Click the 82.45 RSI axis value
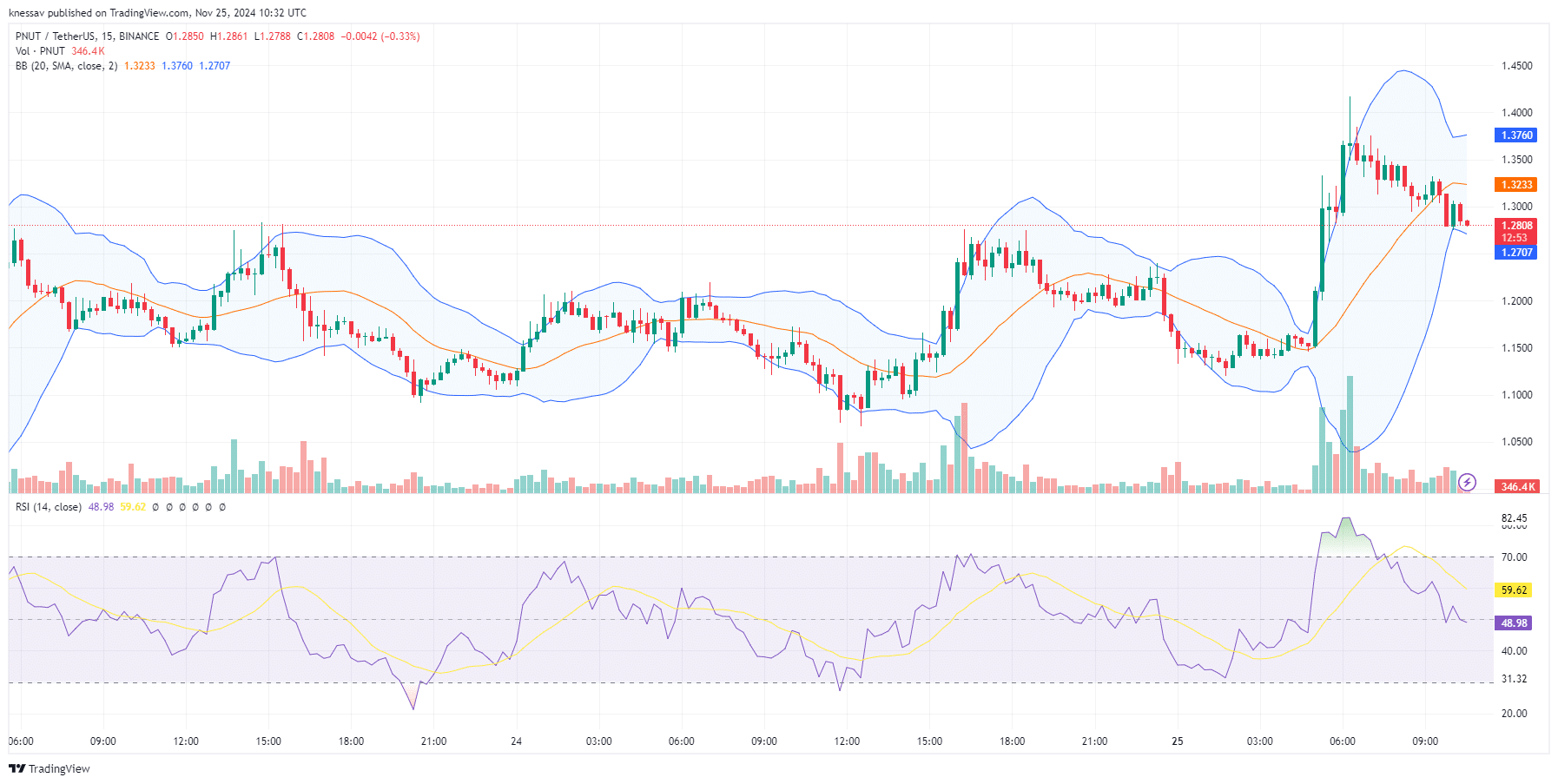Viewport: 1558px width, 784px height. point(1515,518)
